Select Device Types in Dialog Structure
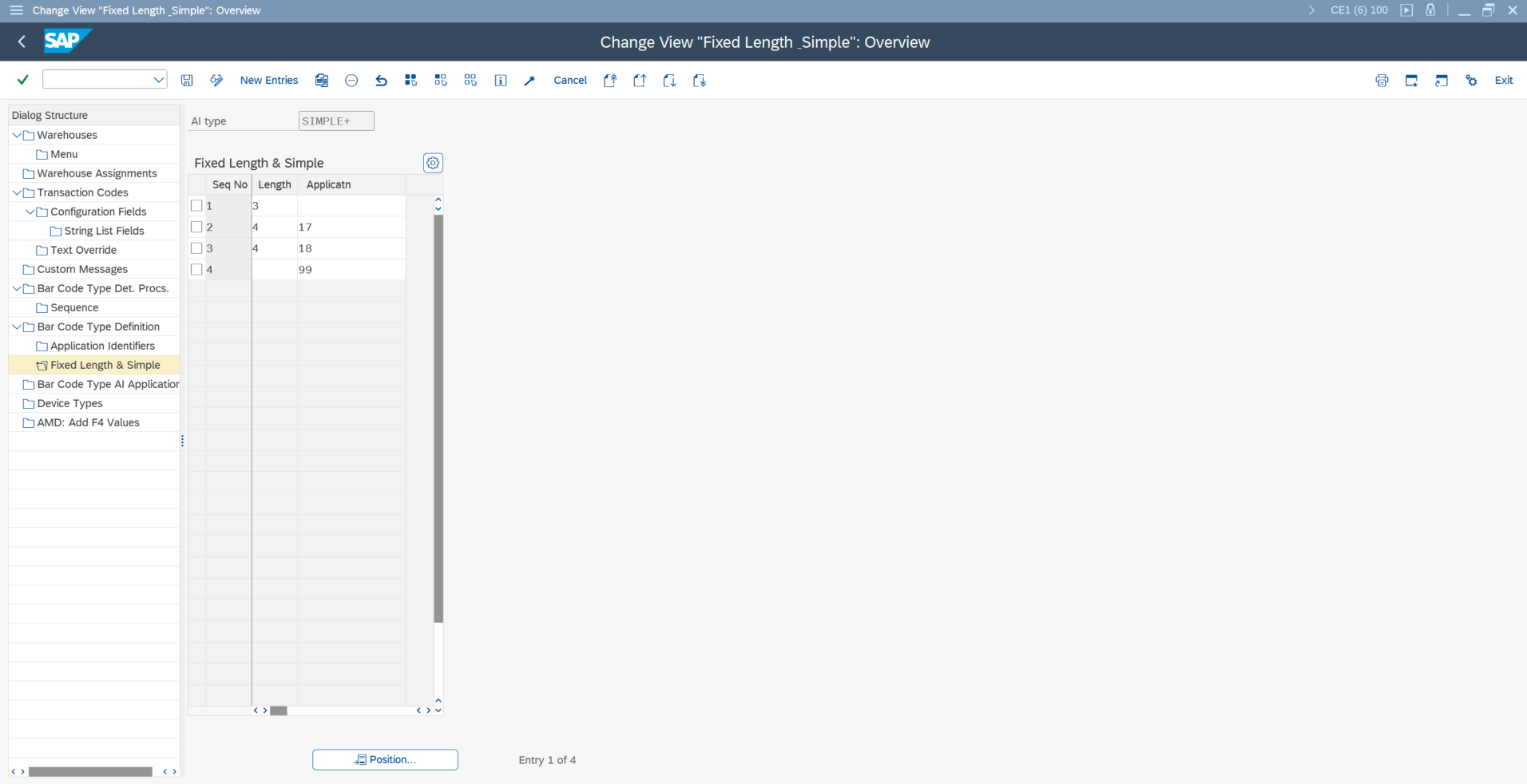Screen dimensions: 1527x784 tap(69, 403)
